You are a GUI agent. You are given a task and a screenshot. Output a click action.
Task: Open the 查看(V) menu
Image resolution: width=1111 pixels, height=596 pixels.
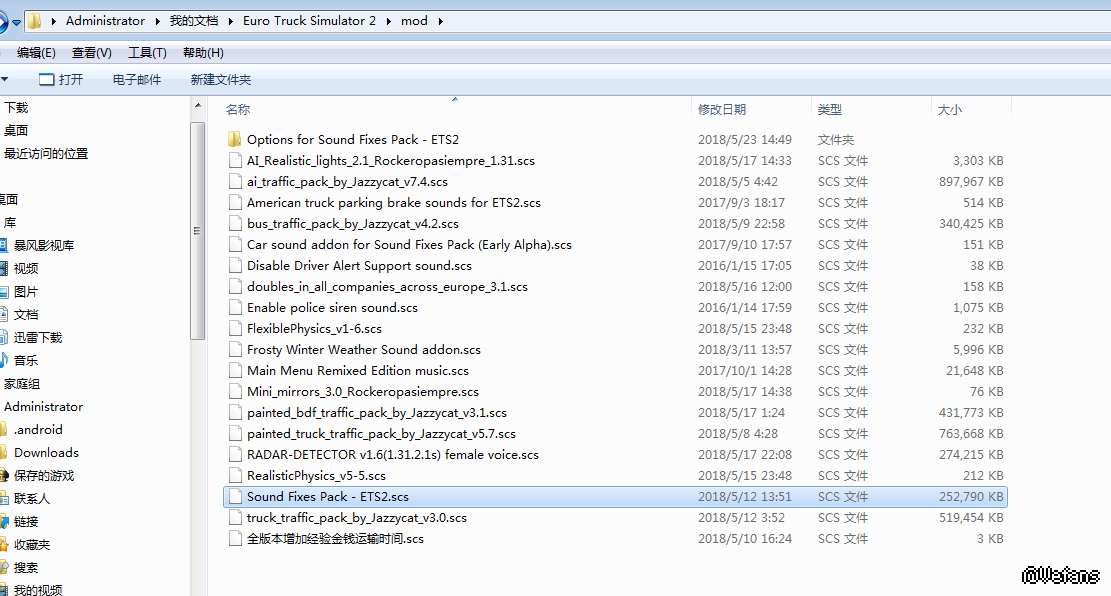click(x=92, y=53)
